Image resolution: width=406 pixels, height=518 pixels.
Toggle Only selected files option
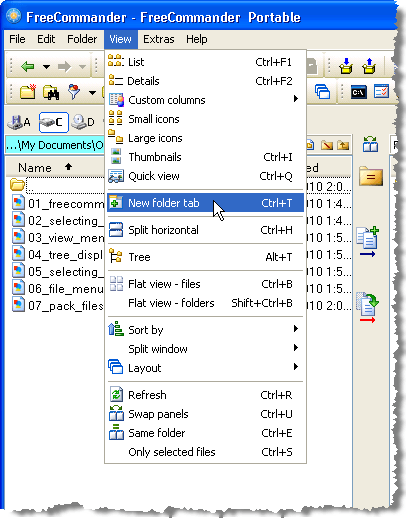205,452
